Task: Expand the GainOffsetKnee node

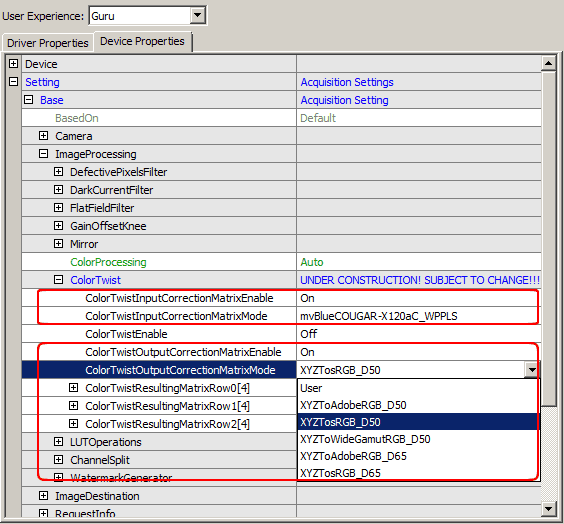Action: pos(59,225)
